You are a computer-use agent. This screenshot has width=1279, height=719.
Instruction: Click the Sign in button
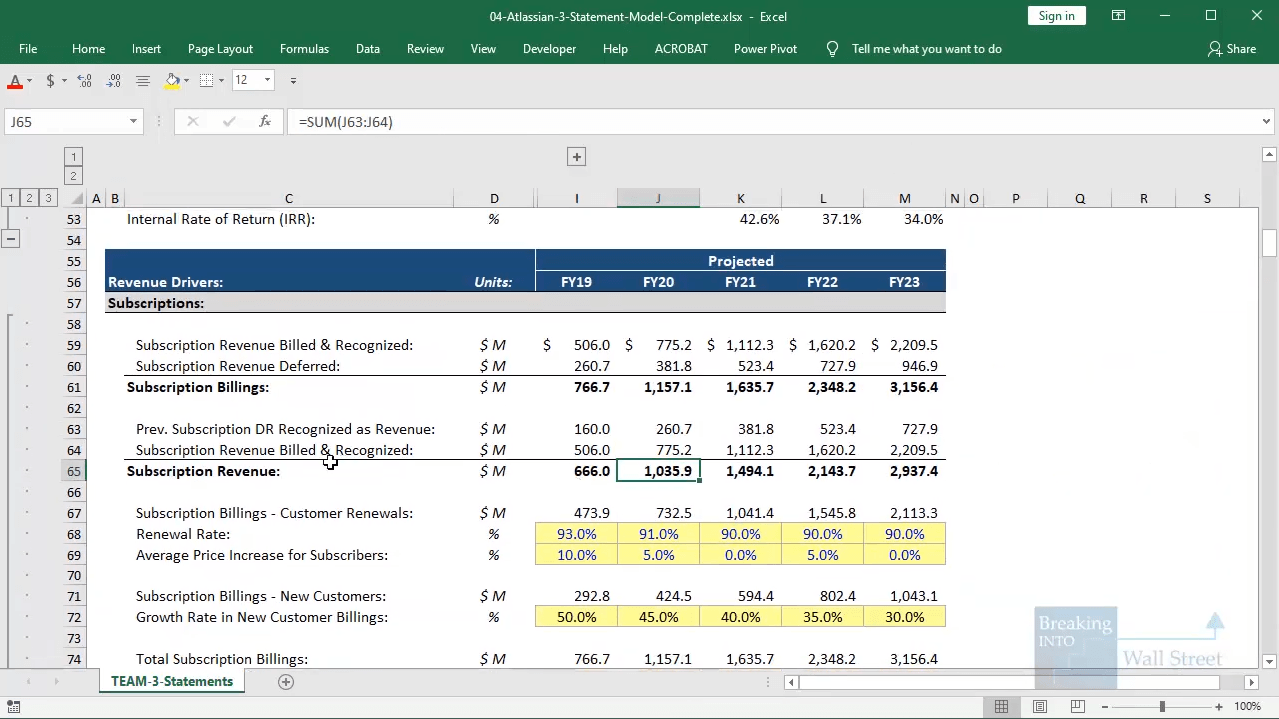1056,16
